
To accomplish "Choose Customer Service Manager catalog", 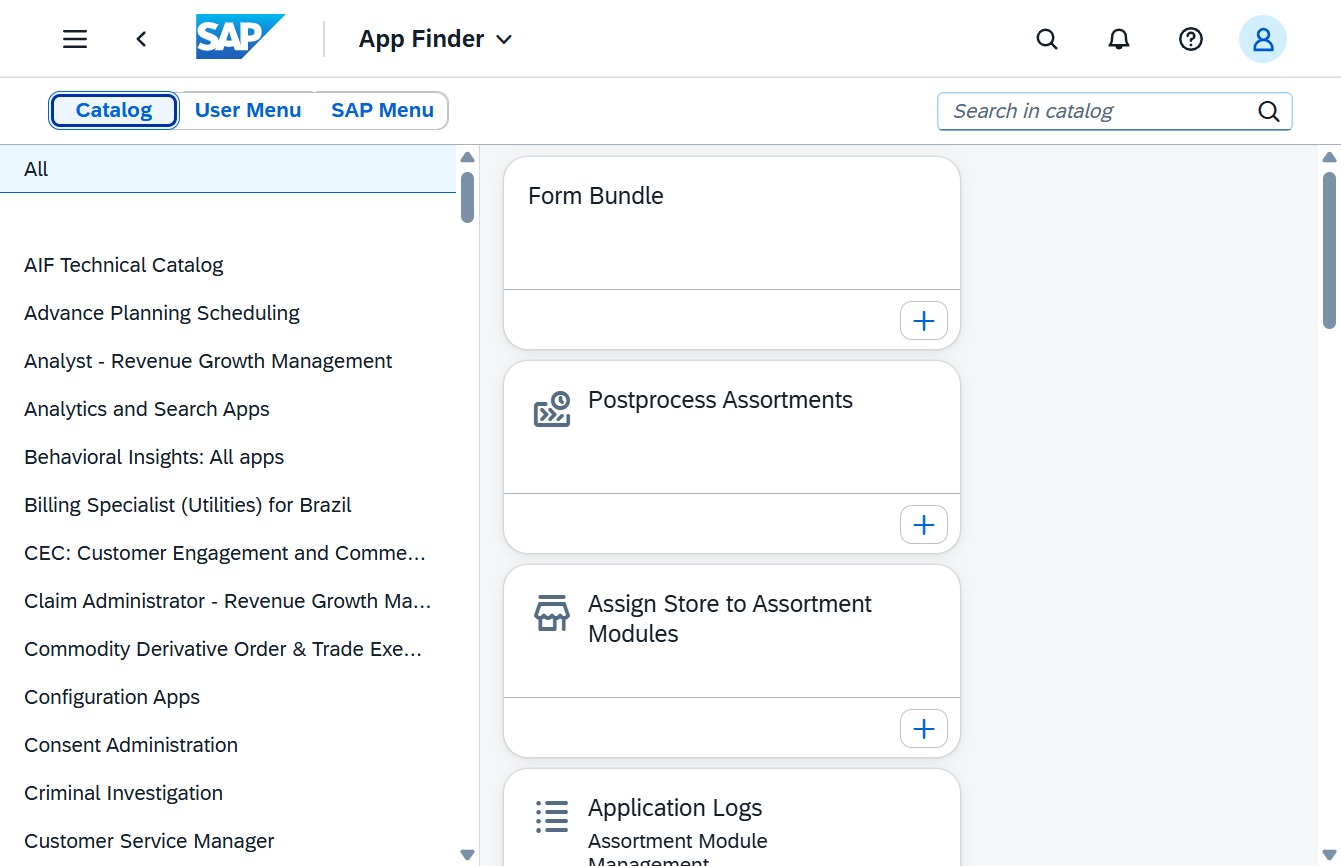I will (x=228, y=841).
